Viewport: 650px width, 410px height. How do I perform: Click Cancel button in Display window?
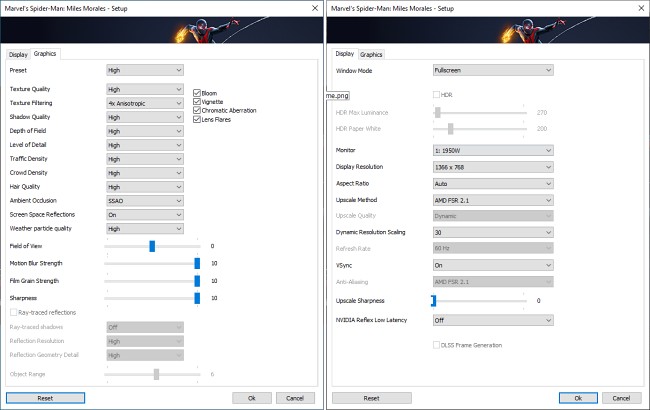pyautogui.click(x=621, y=398)
